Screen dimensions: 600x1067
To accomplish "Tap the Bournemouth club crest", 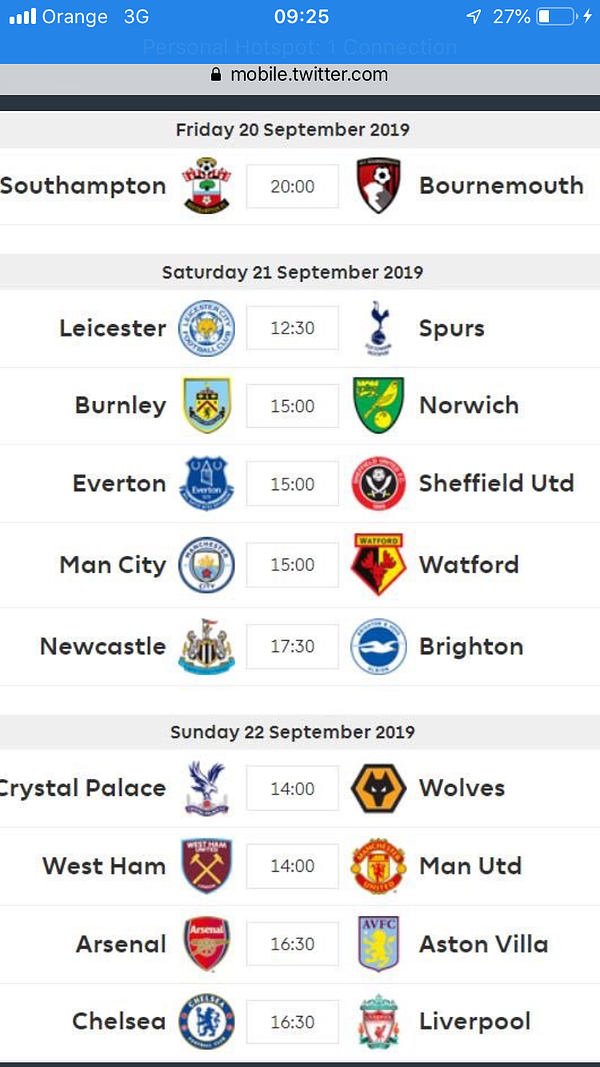I will pyautogui.click(x=378, y=186).
